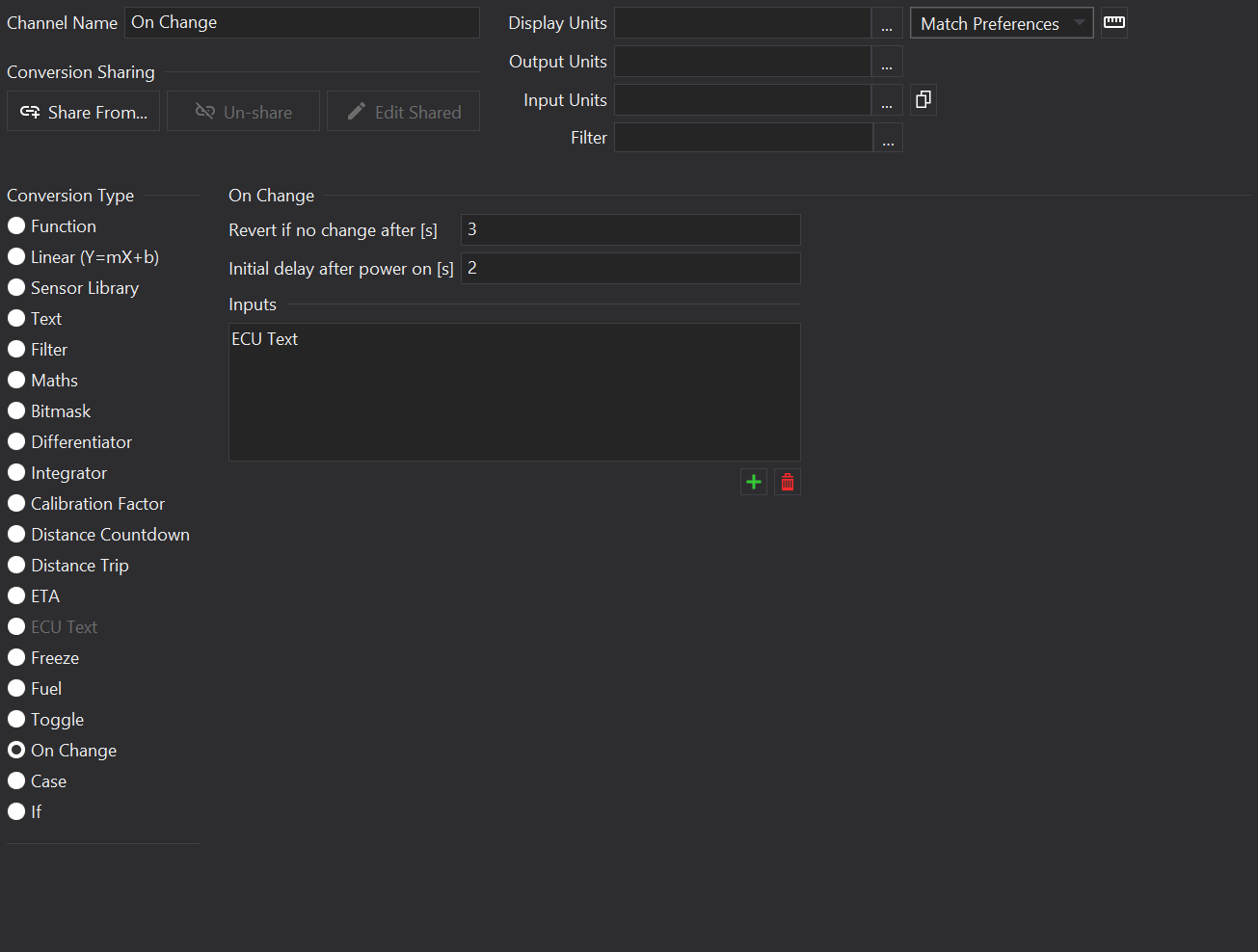Click the Channel Name text field
This screenshot has height=952, width=1258.
301,23
